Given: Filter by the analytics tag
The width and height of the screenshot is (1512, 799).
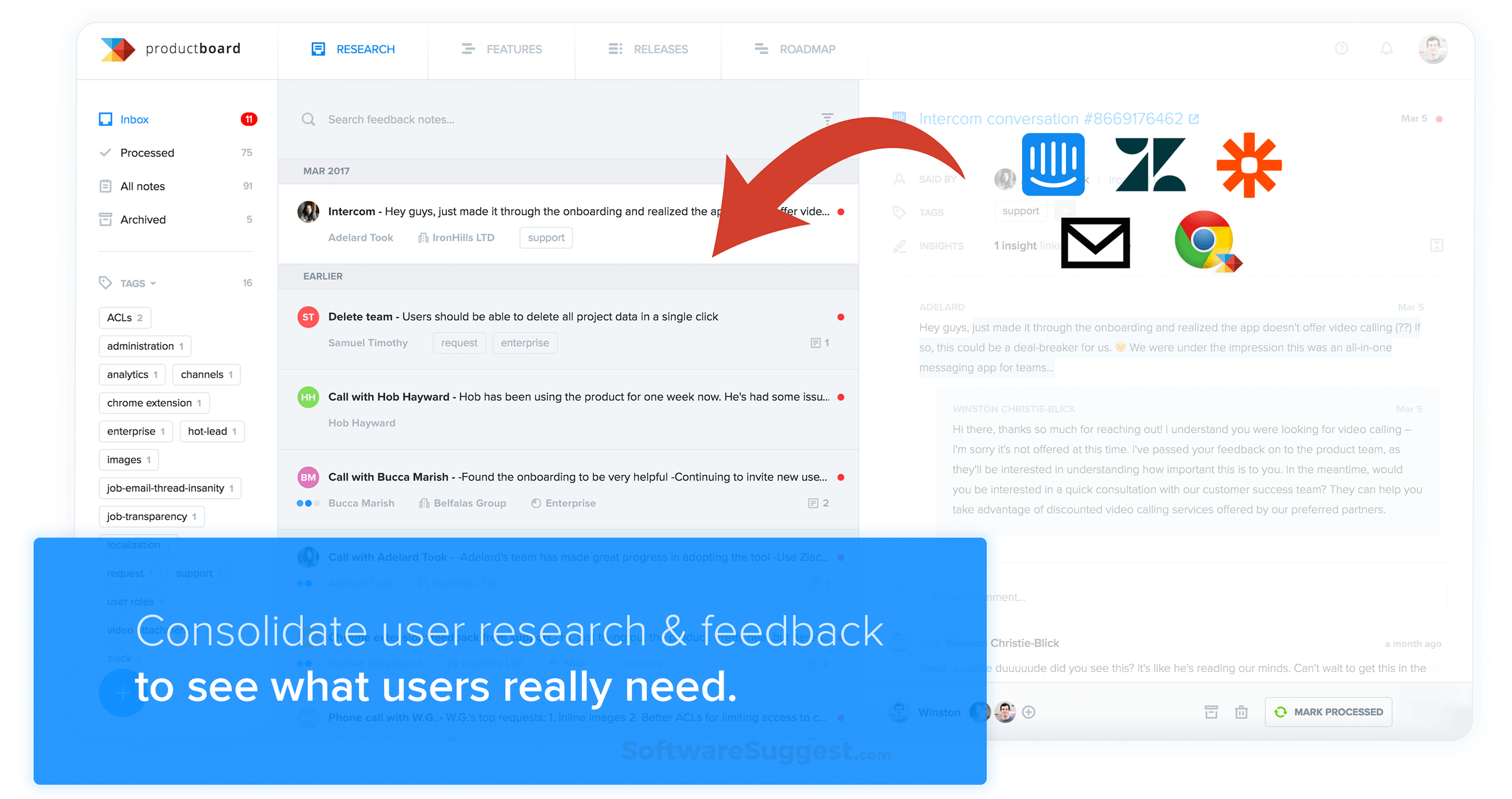Looking at the screenshot, I should click(132, 375).
